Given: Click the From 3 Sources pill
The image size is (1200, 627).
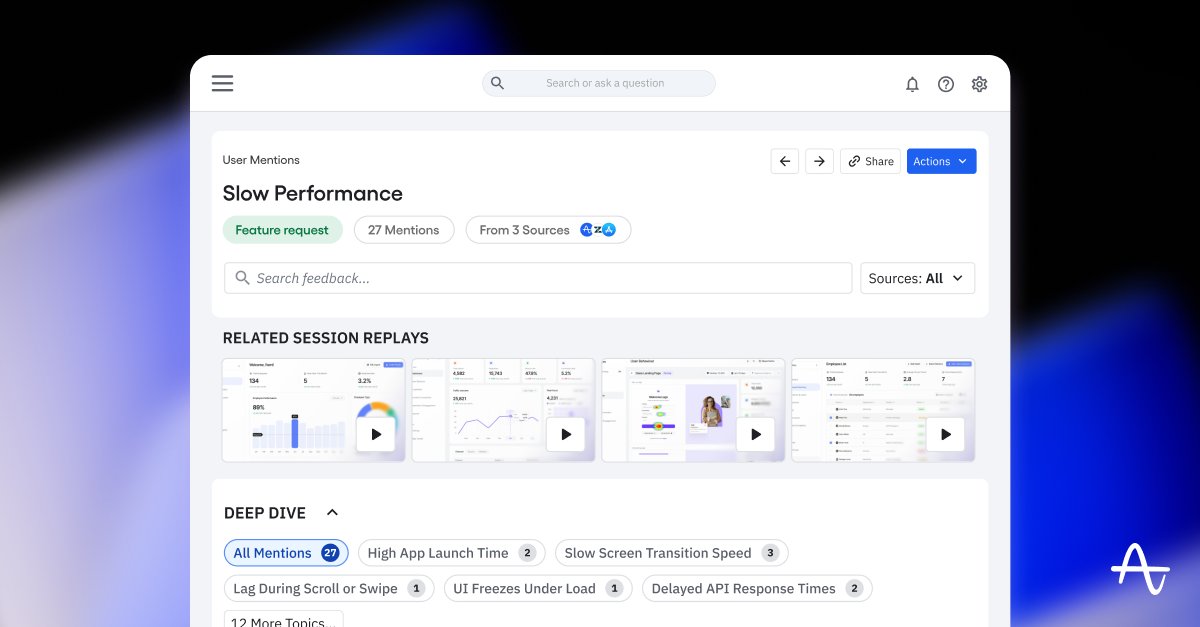Looking at the screenshot, I should point(548,230).
